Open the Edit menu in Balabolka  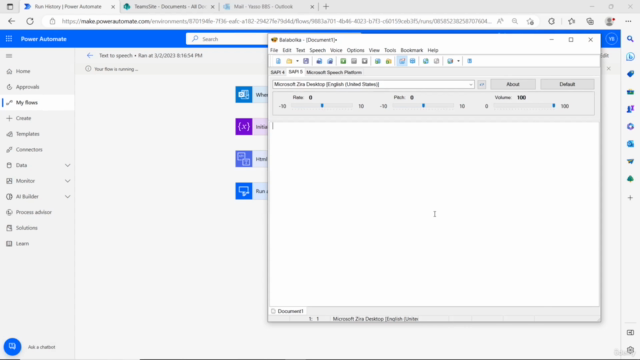point(287,50)
